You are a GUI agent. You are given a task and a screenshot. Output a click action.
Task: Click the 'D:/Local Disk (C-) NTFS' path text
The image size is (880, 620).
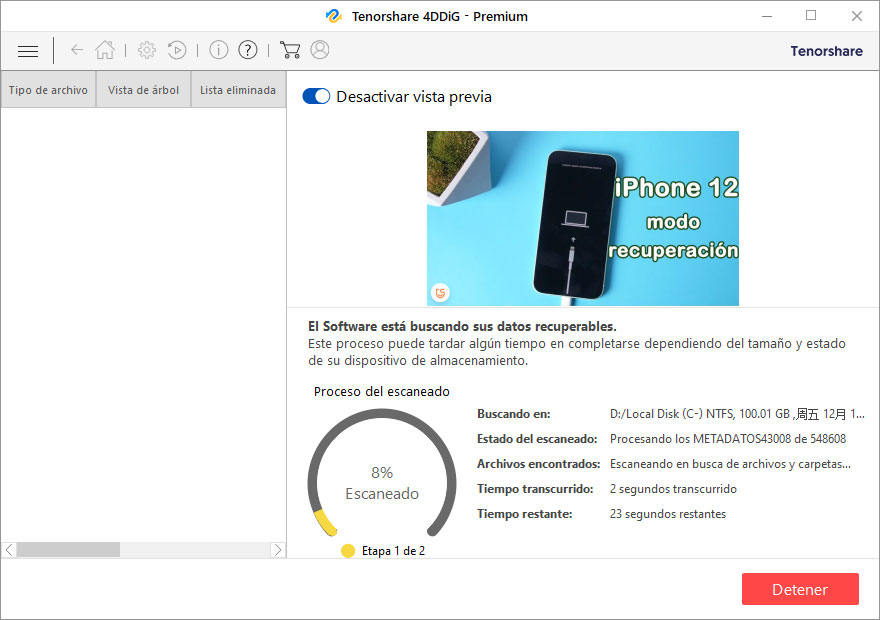pyautogui.click(x=737, y=414)
